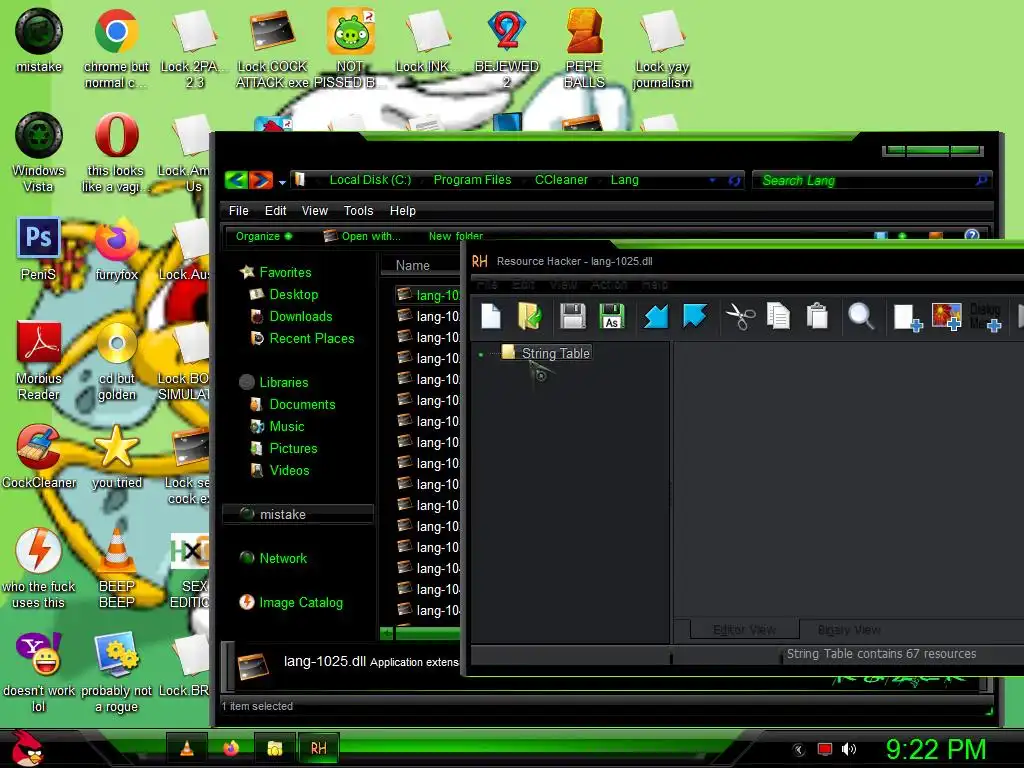Click the Libraries header in navigation pane
The image size is (1024, 768).
tap(283, 382)
